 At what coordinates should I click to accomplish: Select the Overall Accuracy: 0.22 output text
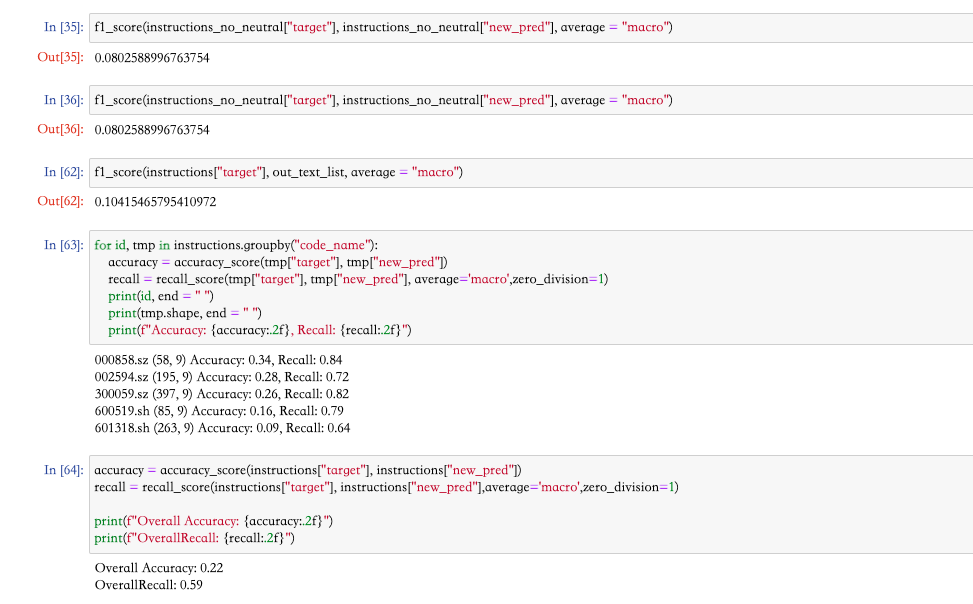[x=157, y=567]
